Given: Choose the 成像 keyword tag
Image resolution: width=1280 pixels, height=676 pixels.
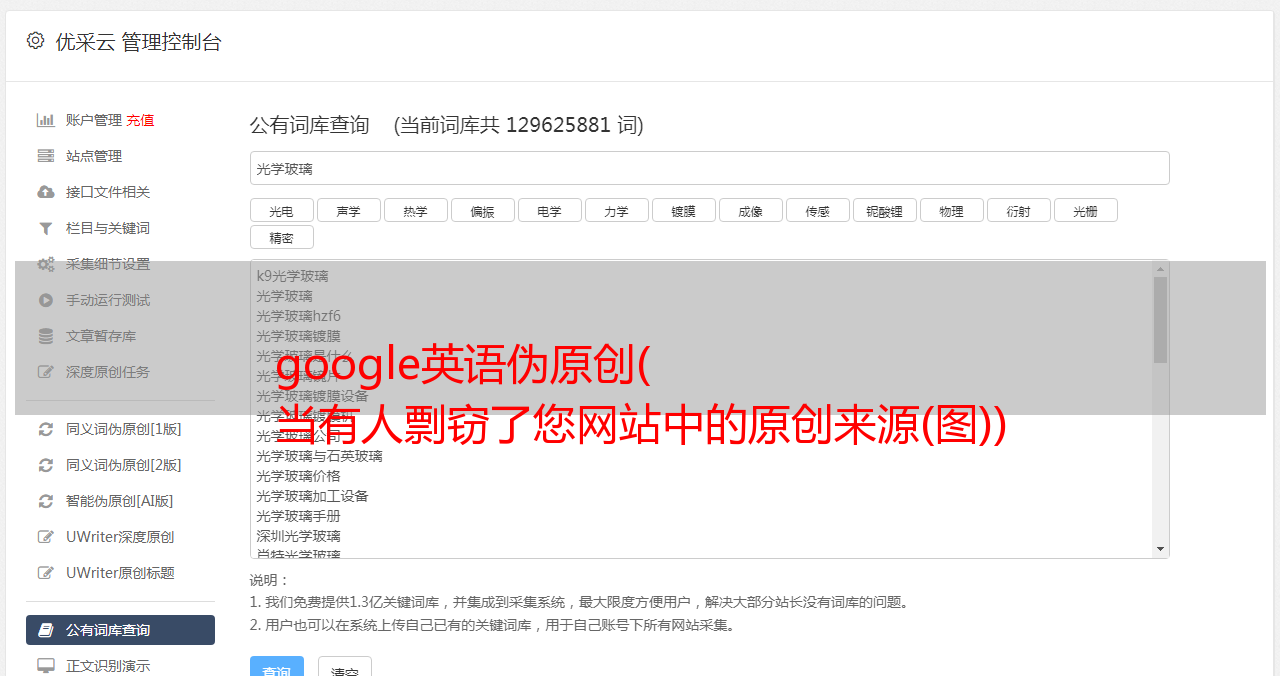Looking at the screenshot, I should 750,210.
